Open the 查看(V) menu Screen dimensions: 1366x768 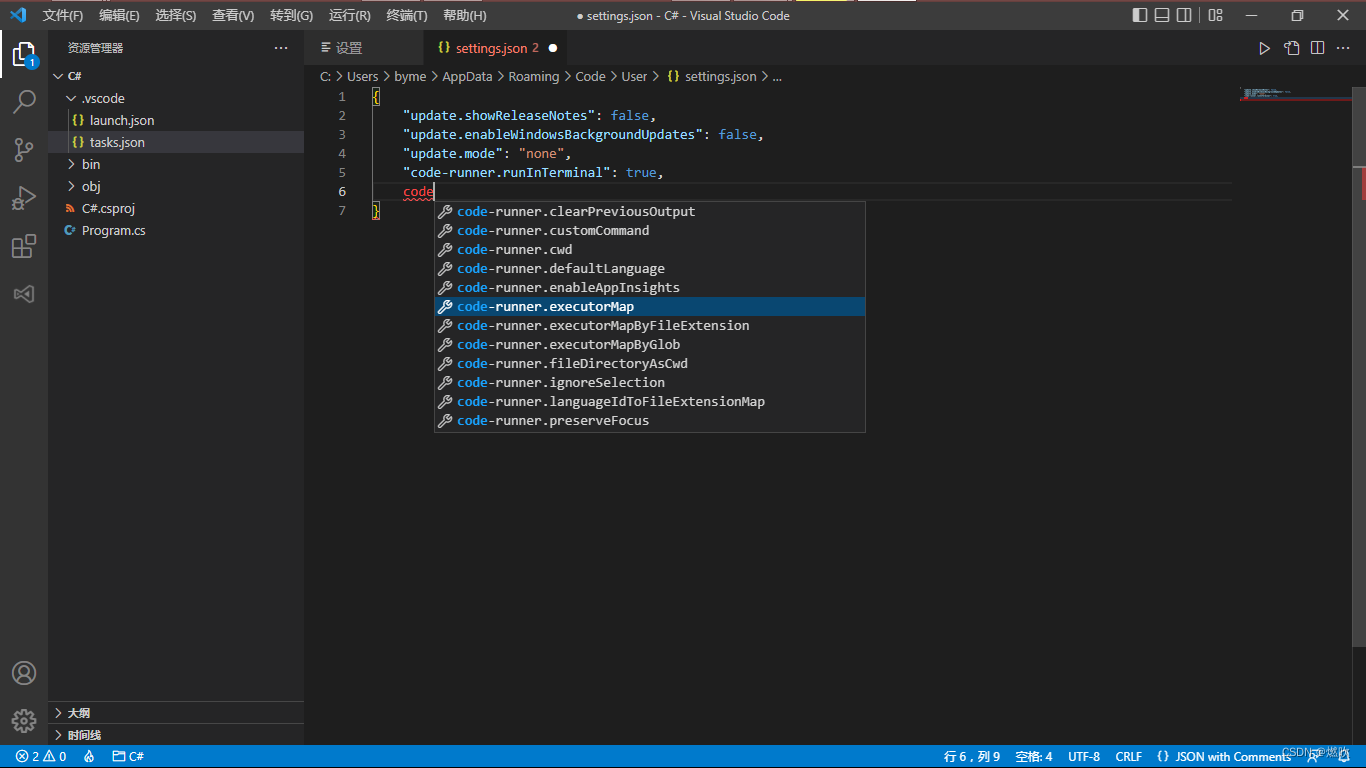click(233, 16)
